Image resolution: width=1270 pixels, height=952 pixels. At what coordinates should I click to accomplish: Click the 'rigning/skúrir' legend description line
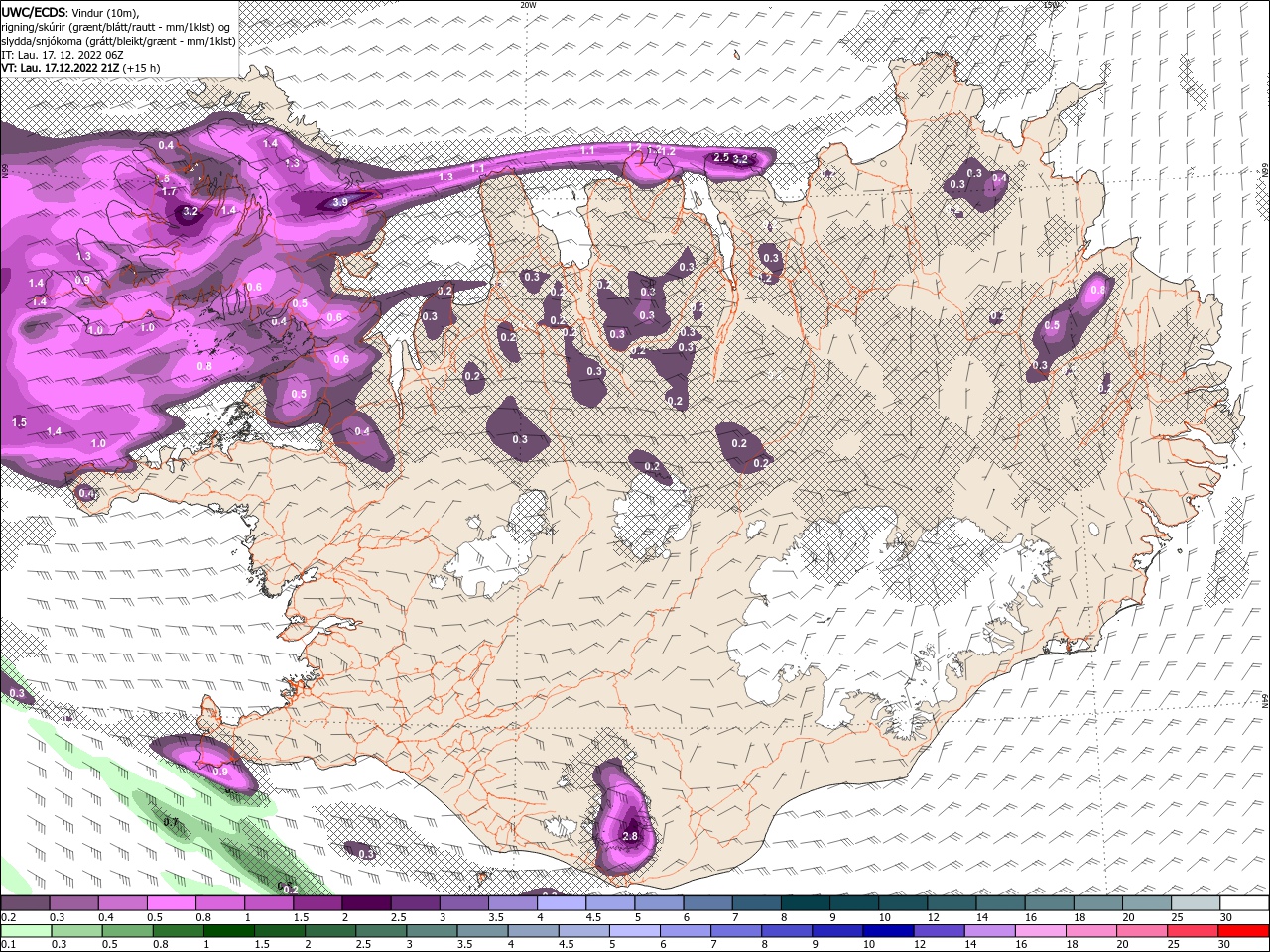116,27
